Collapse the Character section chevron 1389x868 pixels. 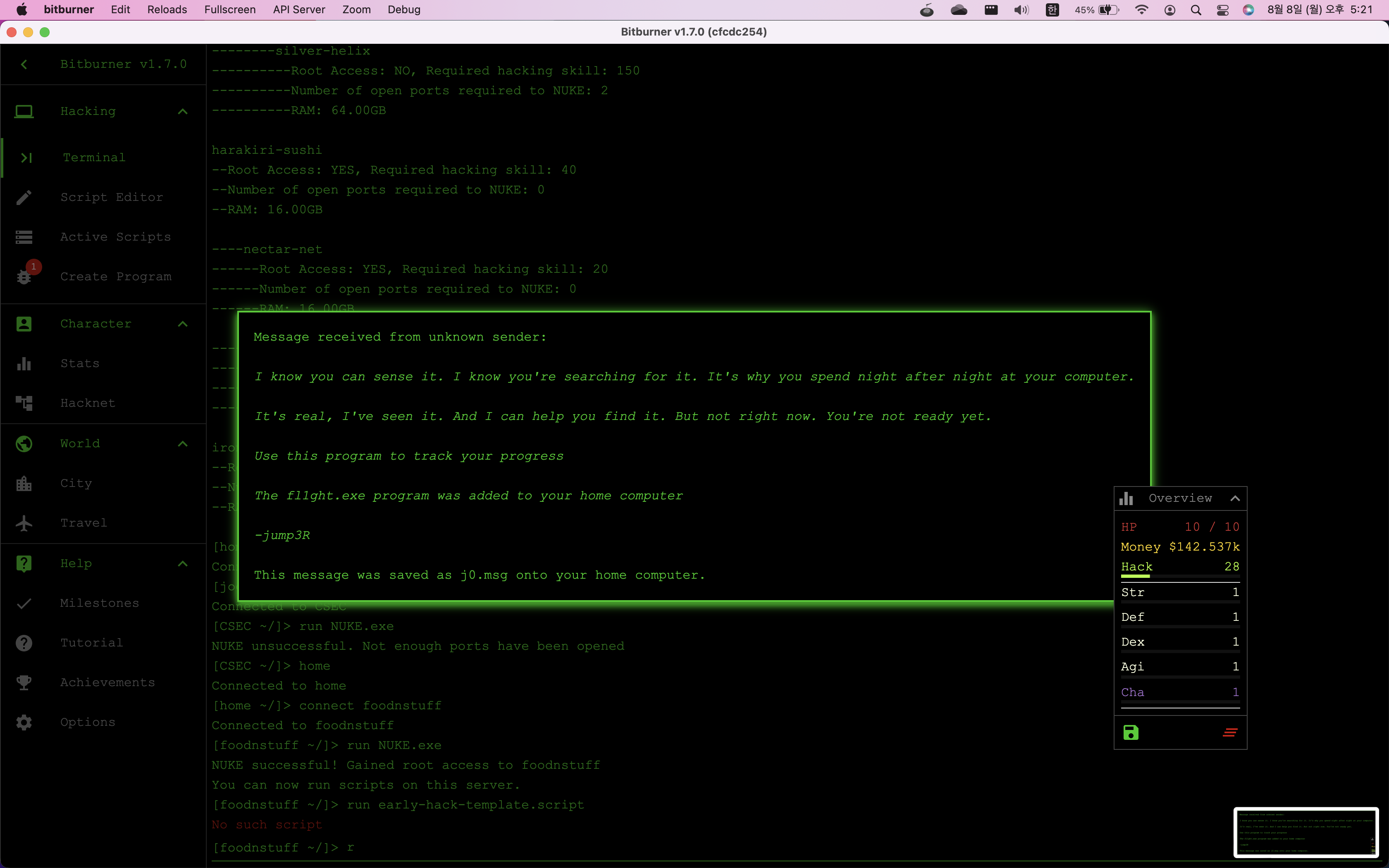183,324
